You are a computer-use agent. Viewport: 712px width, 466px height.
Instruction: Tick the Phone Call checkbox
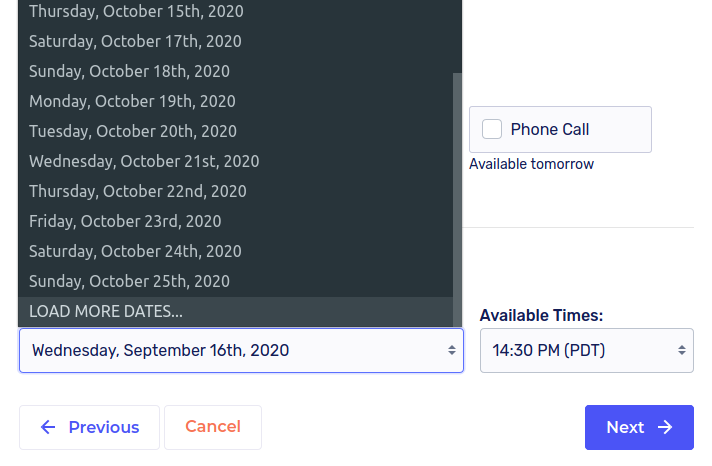pos(492,129)
